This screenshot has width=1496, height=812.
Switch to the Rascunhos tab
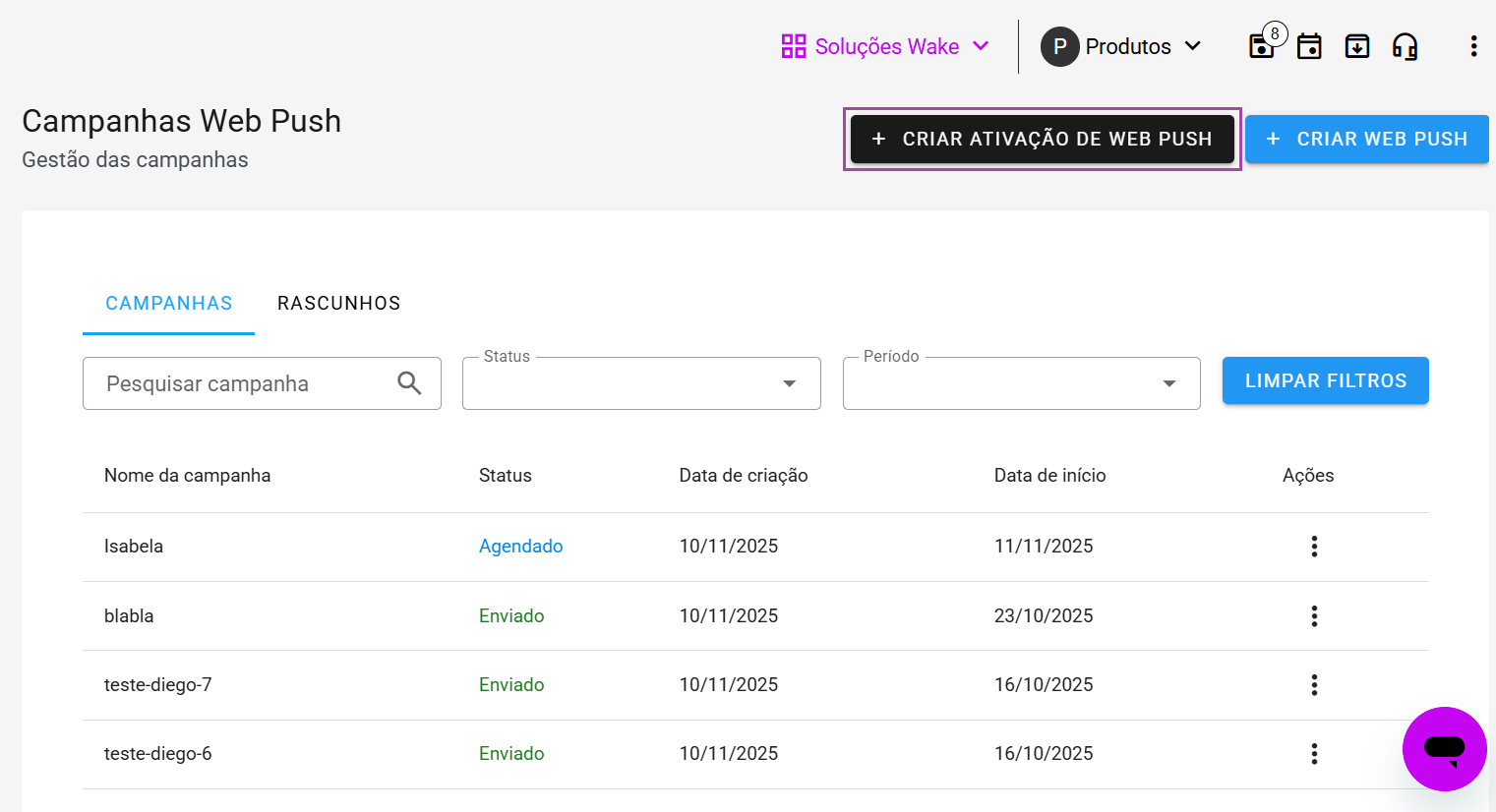(x=338, y=303)
